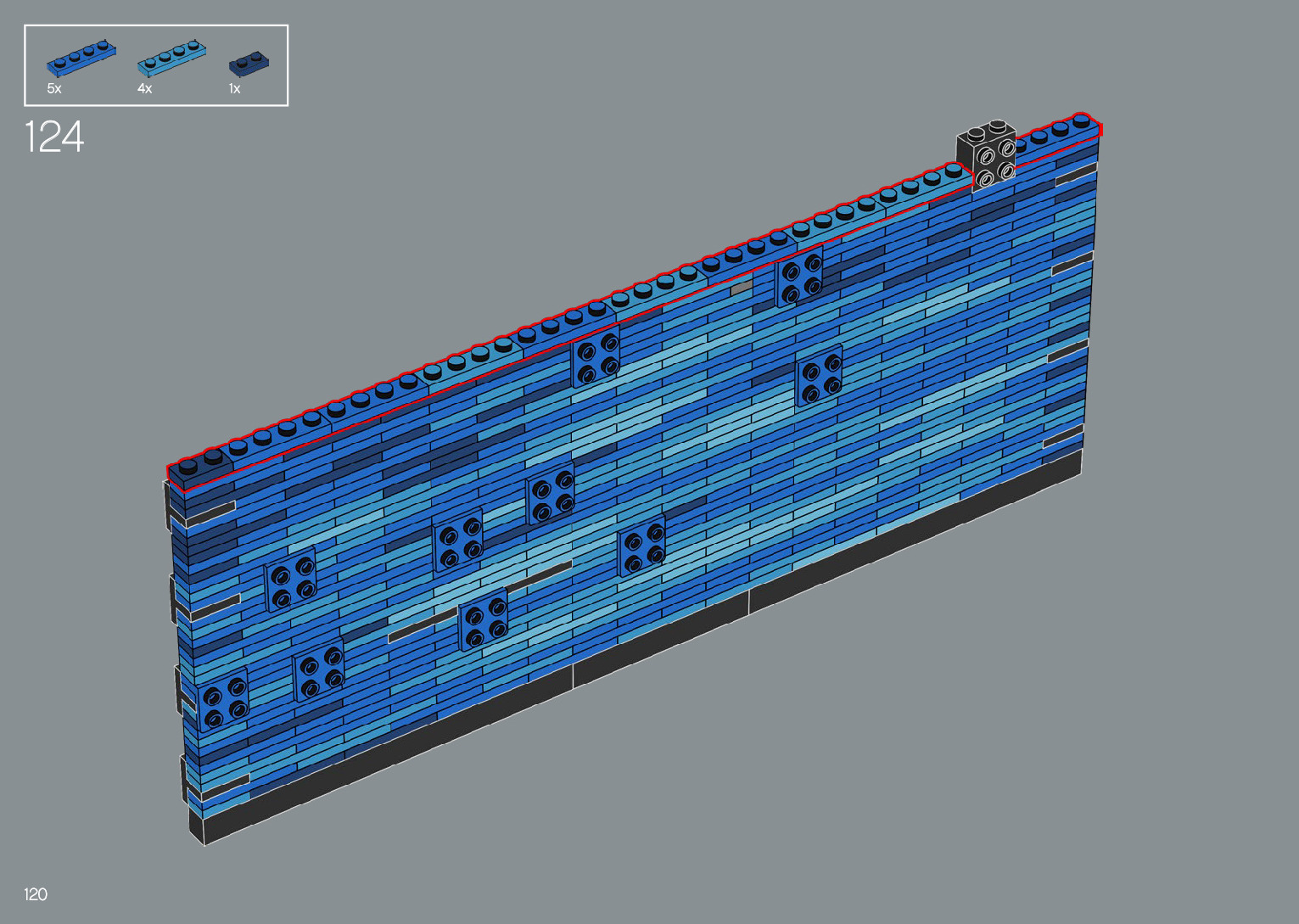Click the dark blue 1x2 plate part icon
The height and width of the screenshot is (924, 1299).
[x=249, y=63]
